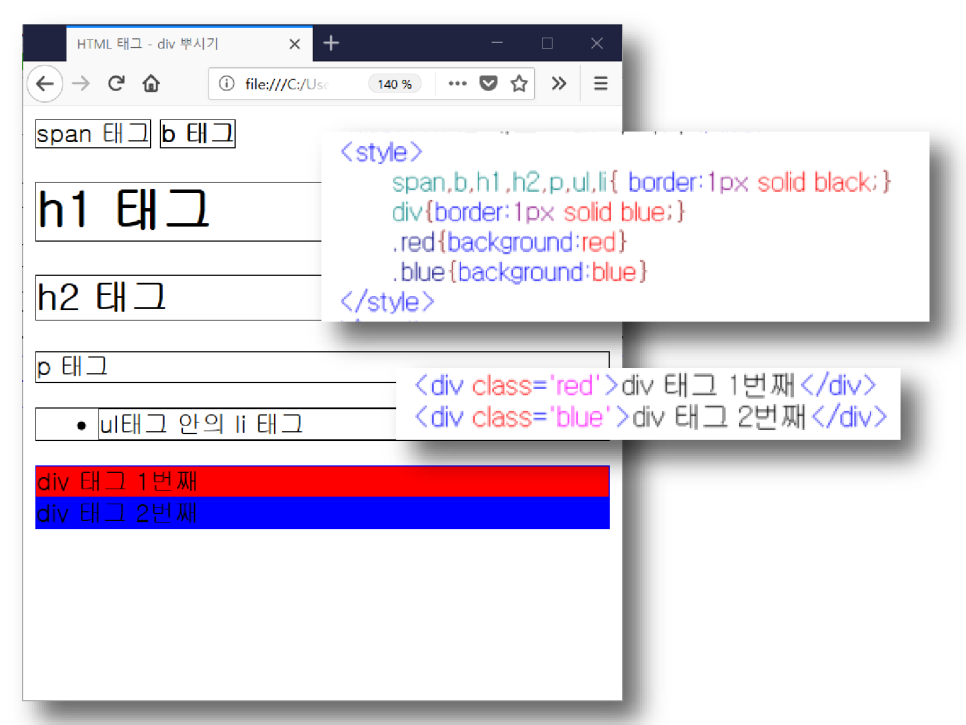966x725 pixels.
Task: Close the browser window
Action: (x=596, y=43)
